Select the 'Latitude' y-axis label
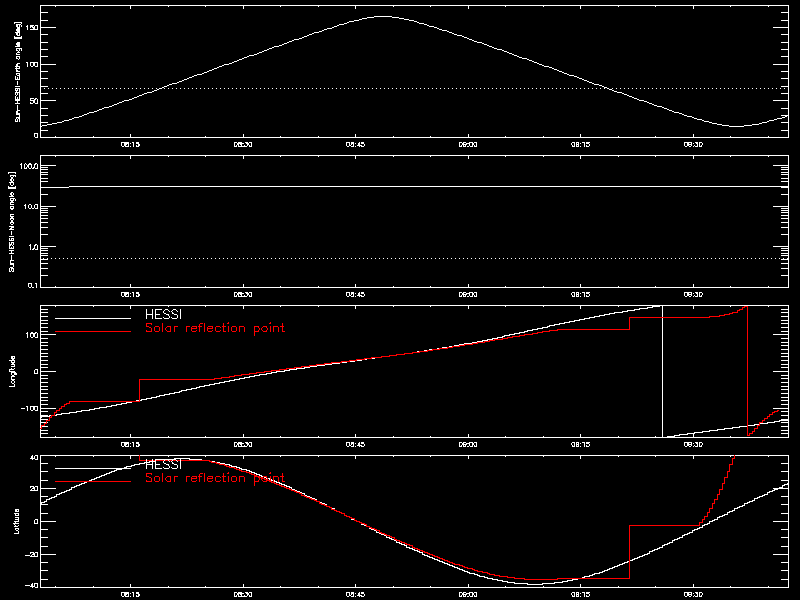 (x=17, y=521)
